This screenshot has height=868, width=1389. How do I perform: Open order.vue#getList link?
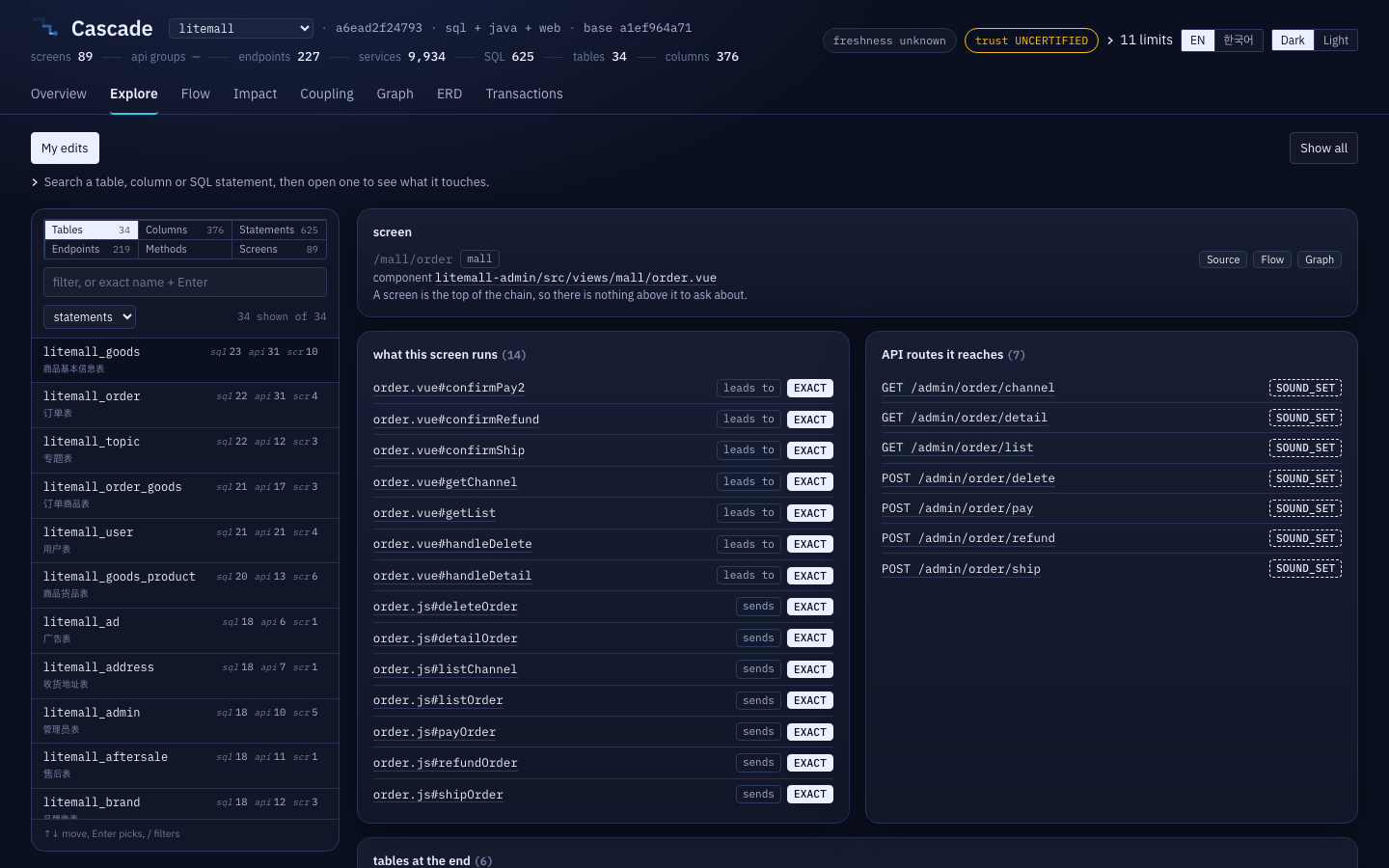(x=434, y=513)
